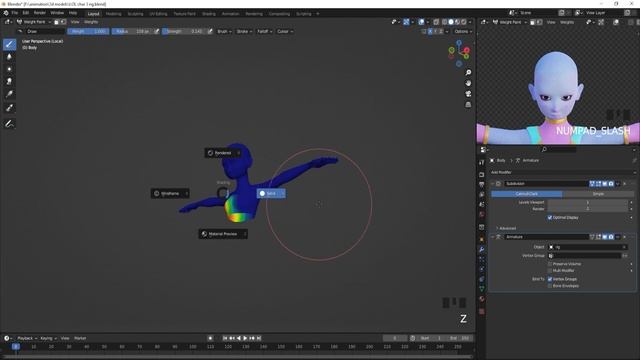Open the Brush dropdown
The image size is (640, 360).
click(224, 31)
